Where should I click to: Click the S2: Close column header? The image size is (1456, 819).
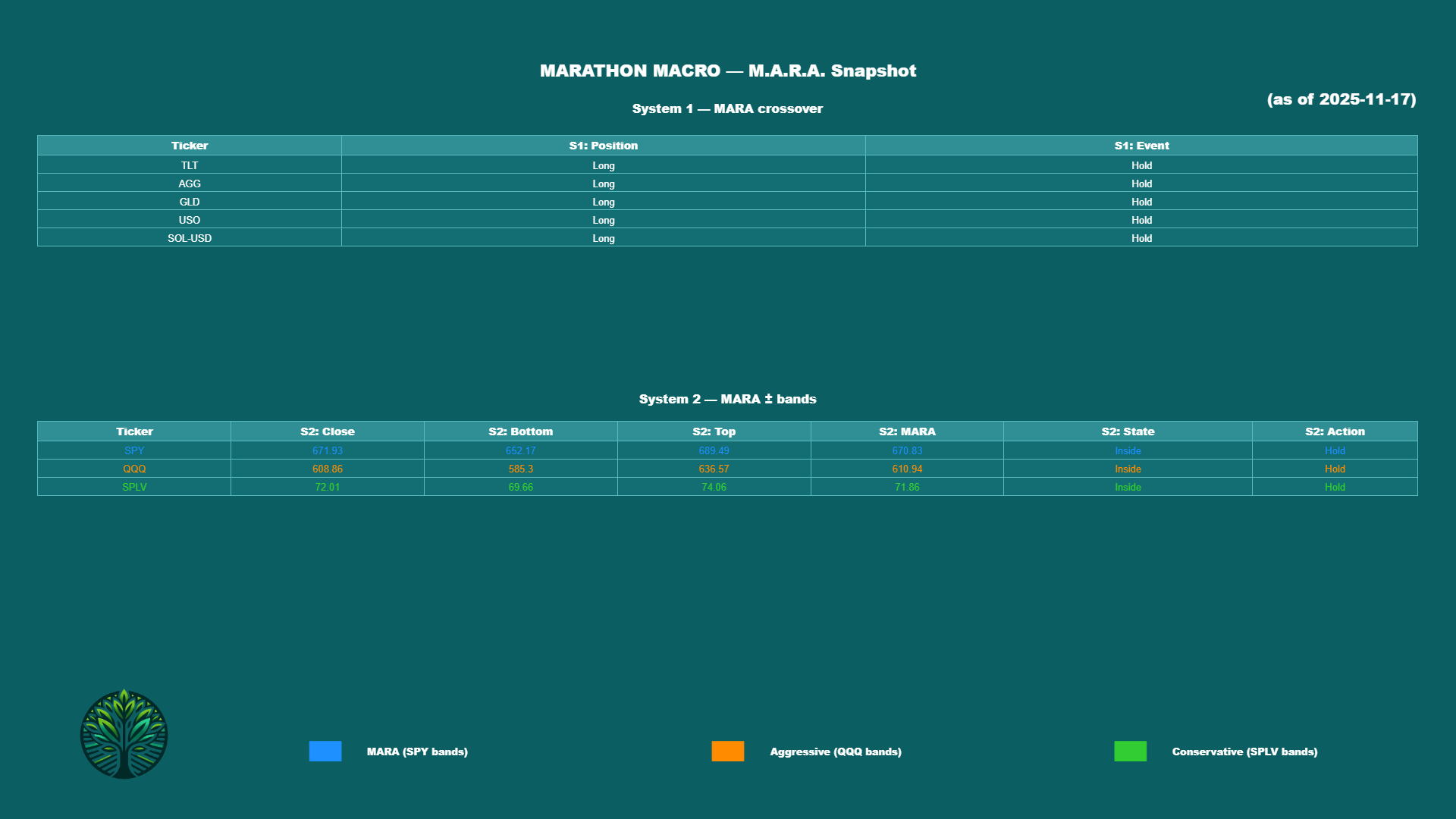pos(327,431)
